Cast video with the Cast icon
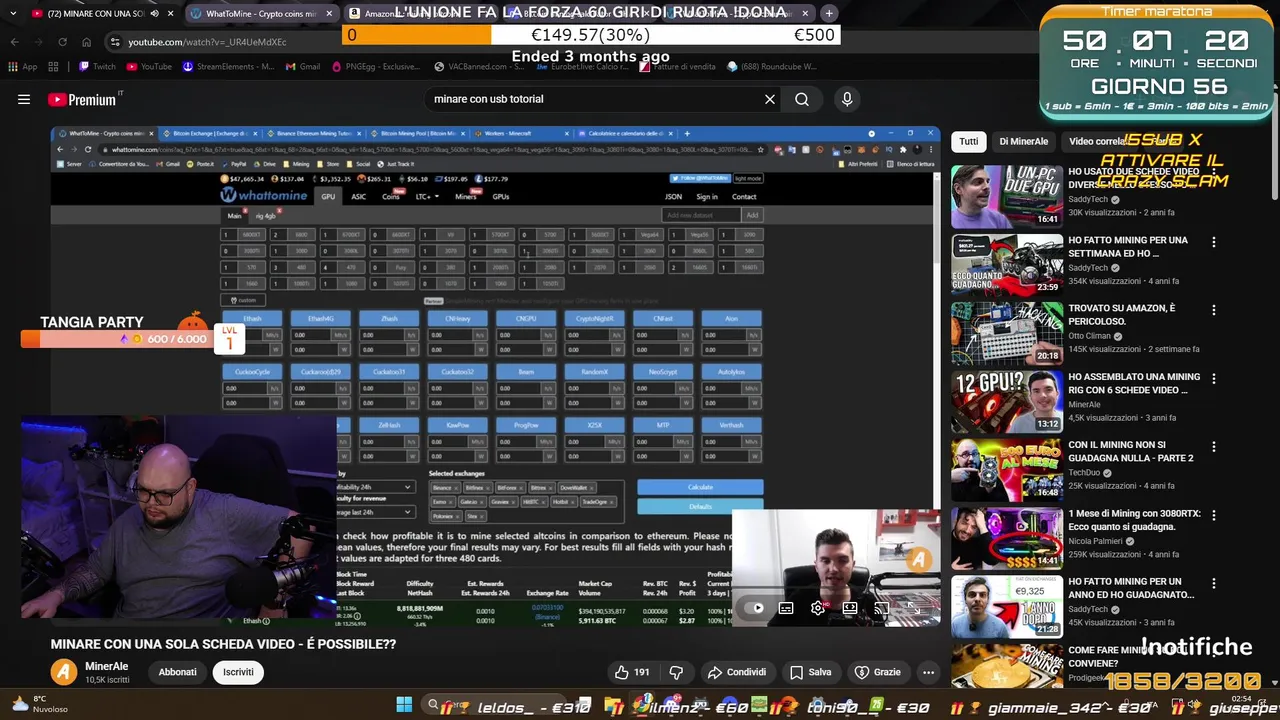Viewport: 1280px width, 720px height. point(881,607)
